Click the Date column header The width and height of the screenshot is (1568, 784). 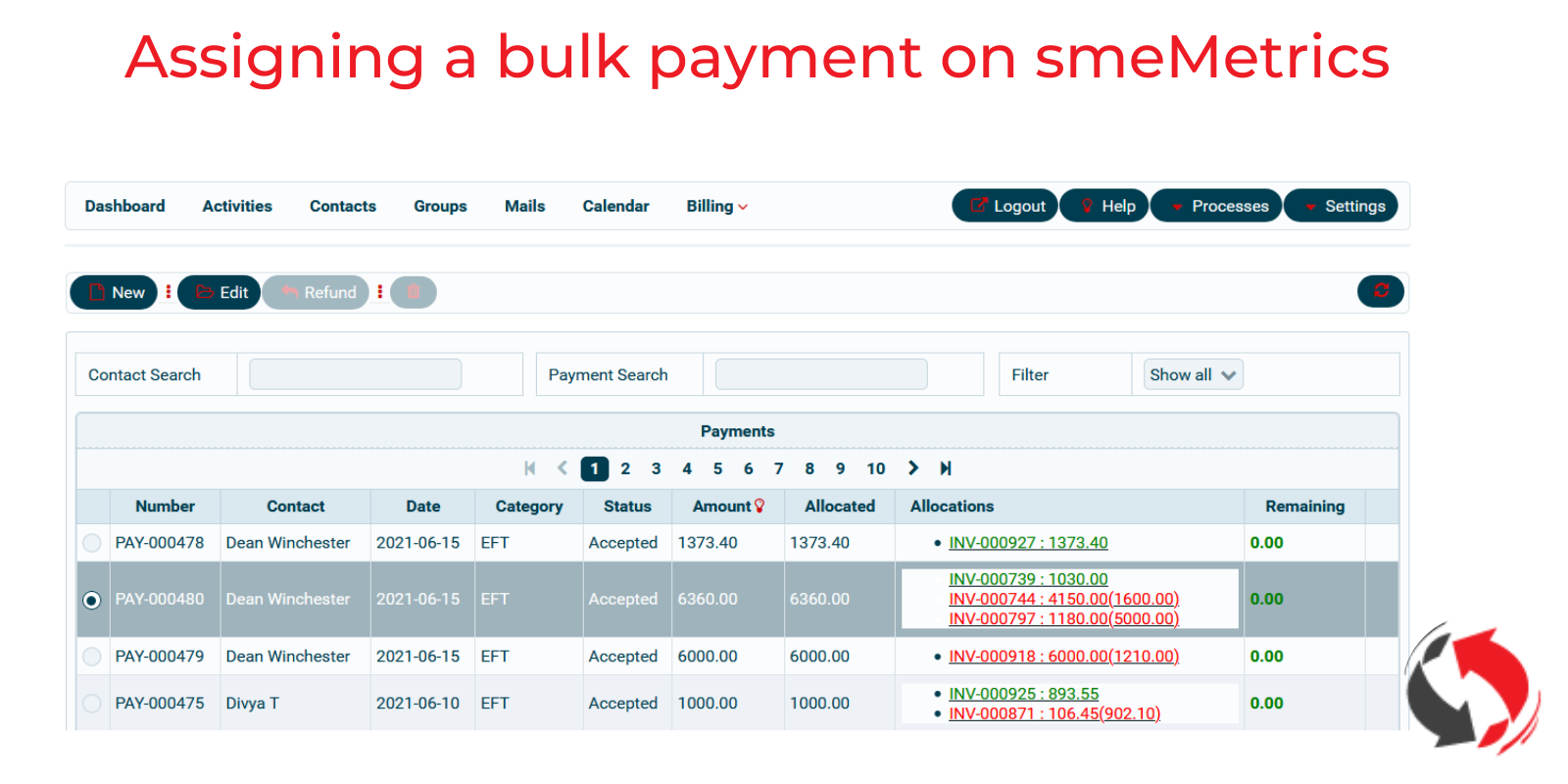click(x=422, y=506)
